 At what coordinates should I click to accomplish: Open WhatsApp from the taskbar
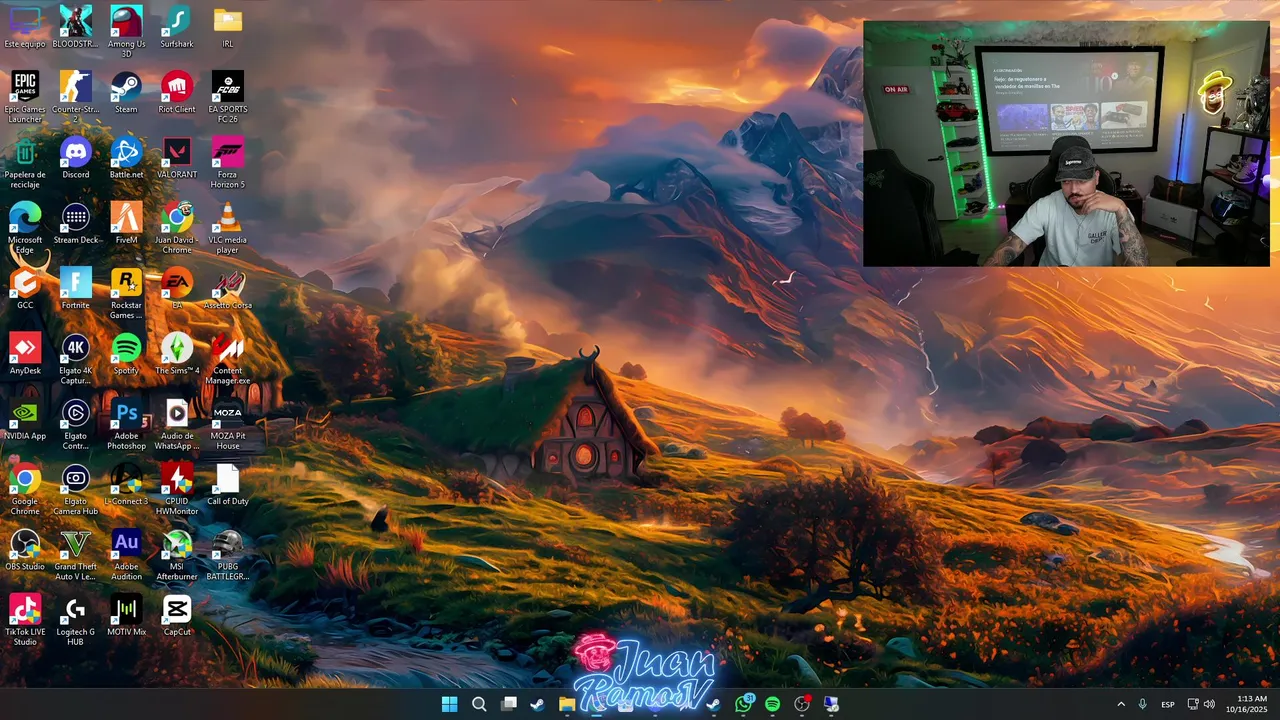743,704
